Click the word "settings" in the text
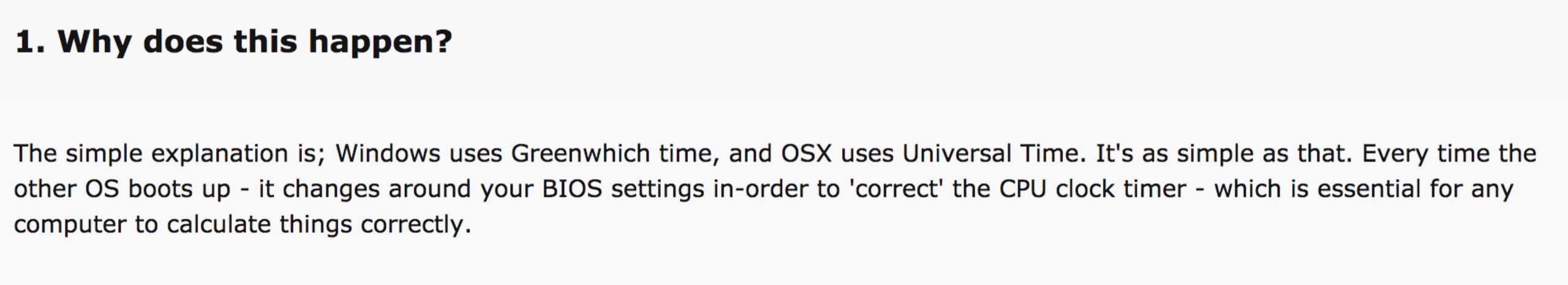 (657, 189)
